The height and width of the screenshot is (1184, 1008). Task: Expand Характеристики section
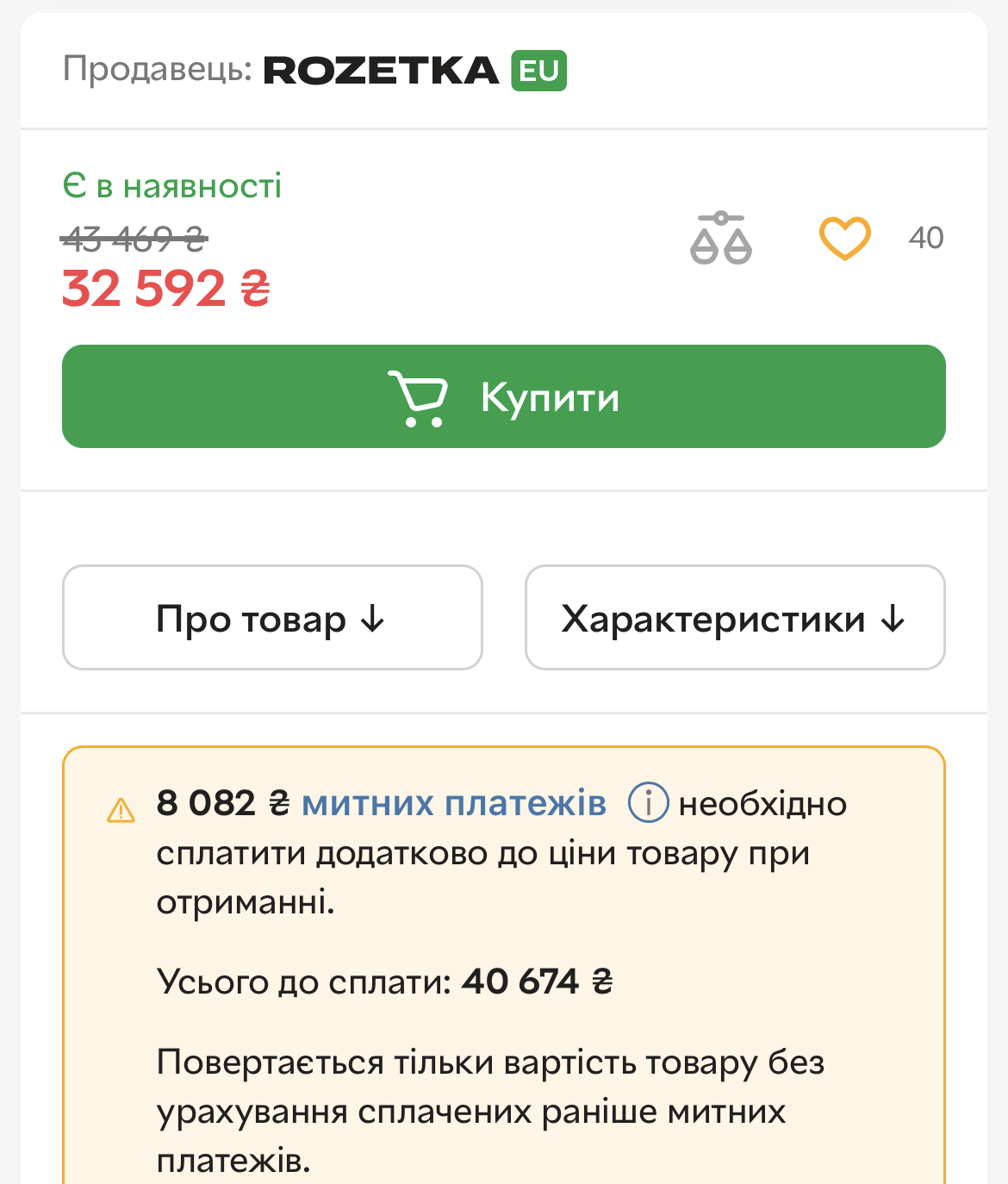(734, 618)
